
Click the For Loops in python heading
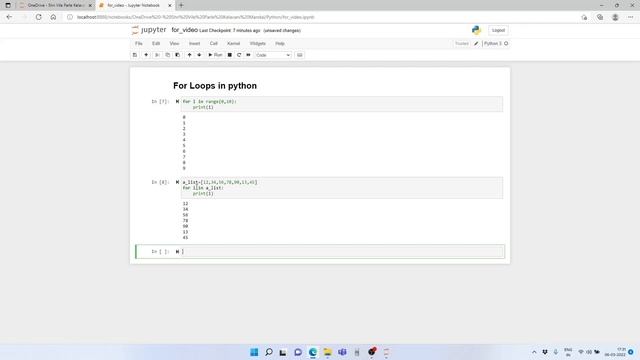[x=215, y=86]
